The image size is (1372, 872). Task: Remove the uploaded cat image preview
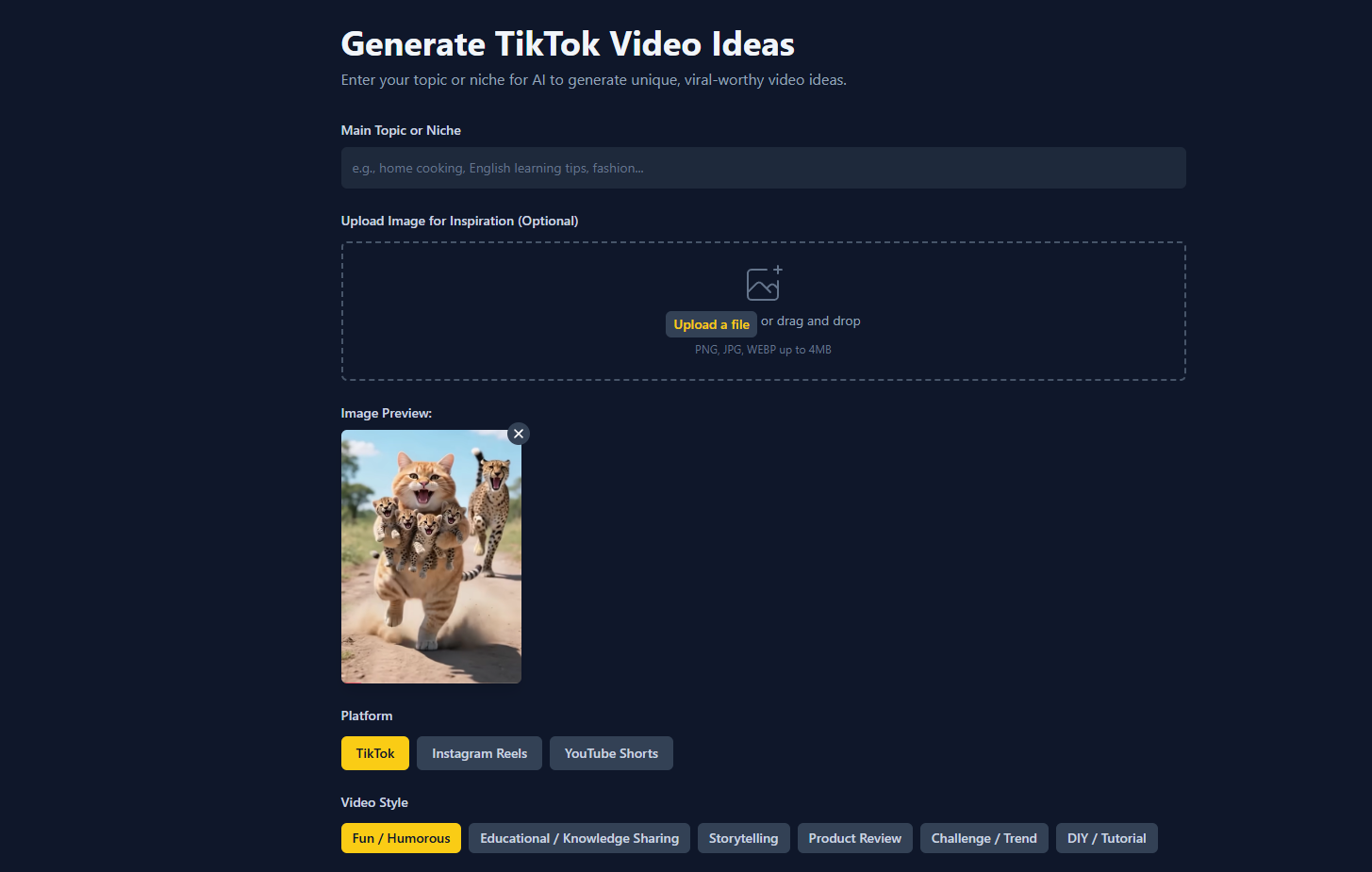point(519,434)
